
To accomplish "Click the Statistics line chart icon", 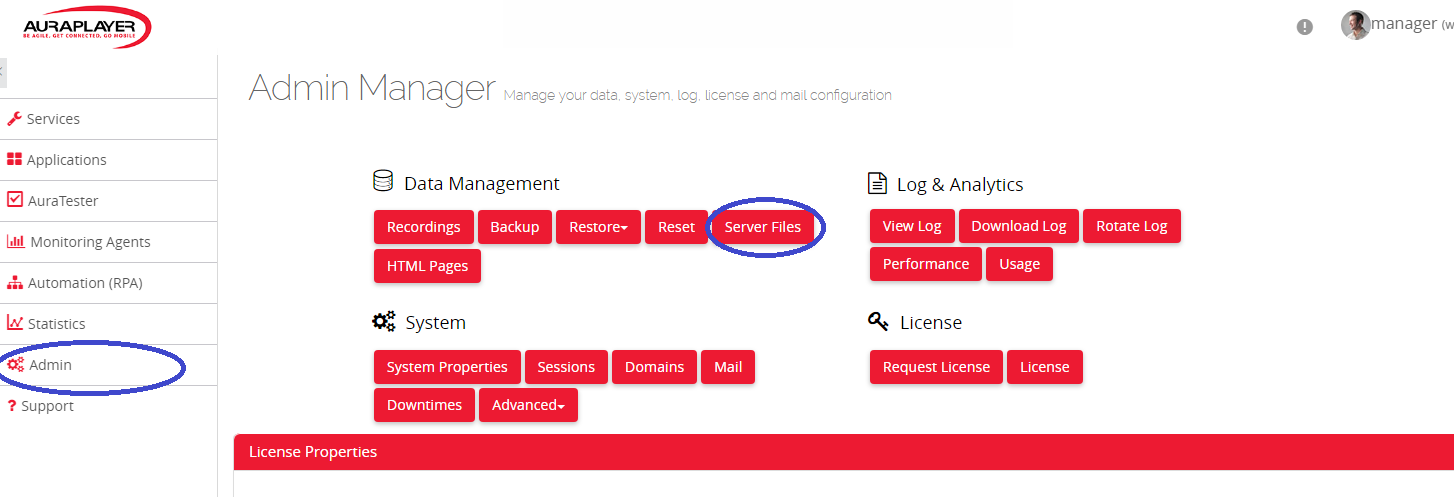I will 15,323.
